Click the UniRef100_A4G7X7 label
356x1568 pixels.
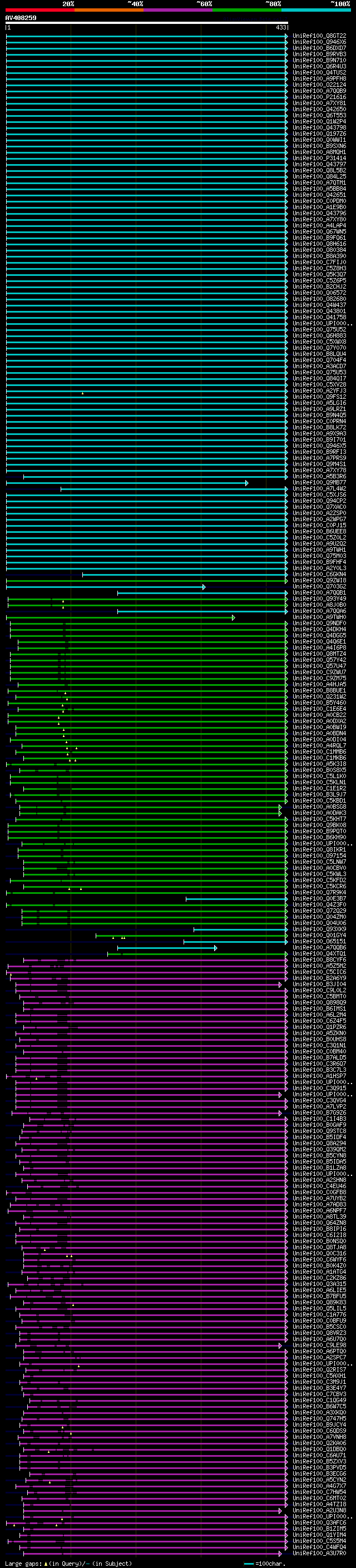pos(319,1486)
